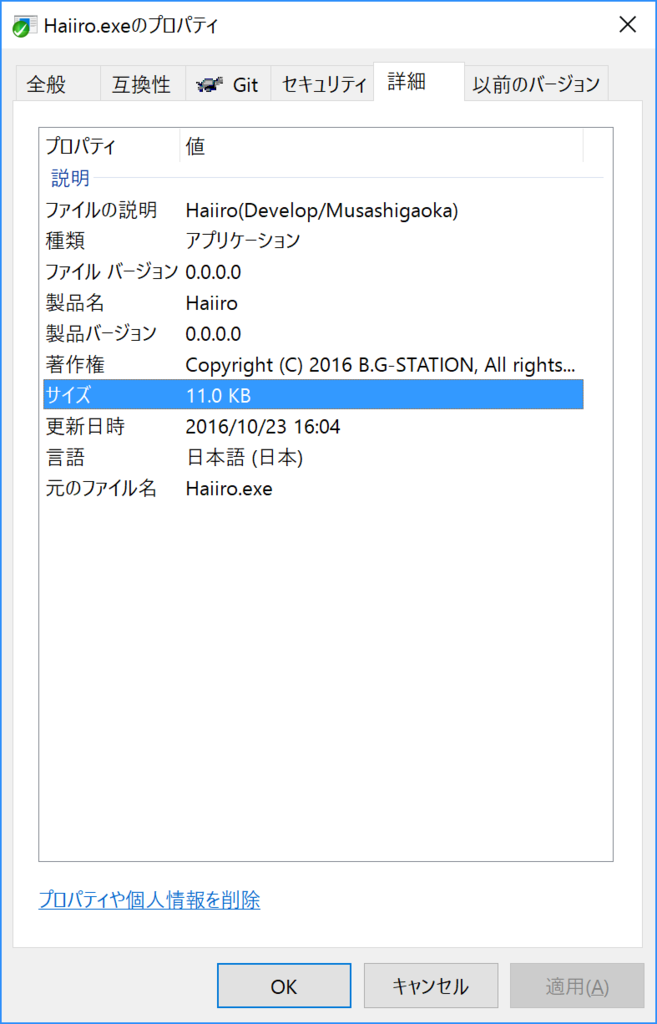Click the Git tab's tortoise icon

[x=209, y=84]
